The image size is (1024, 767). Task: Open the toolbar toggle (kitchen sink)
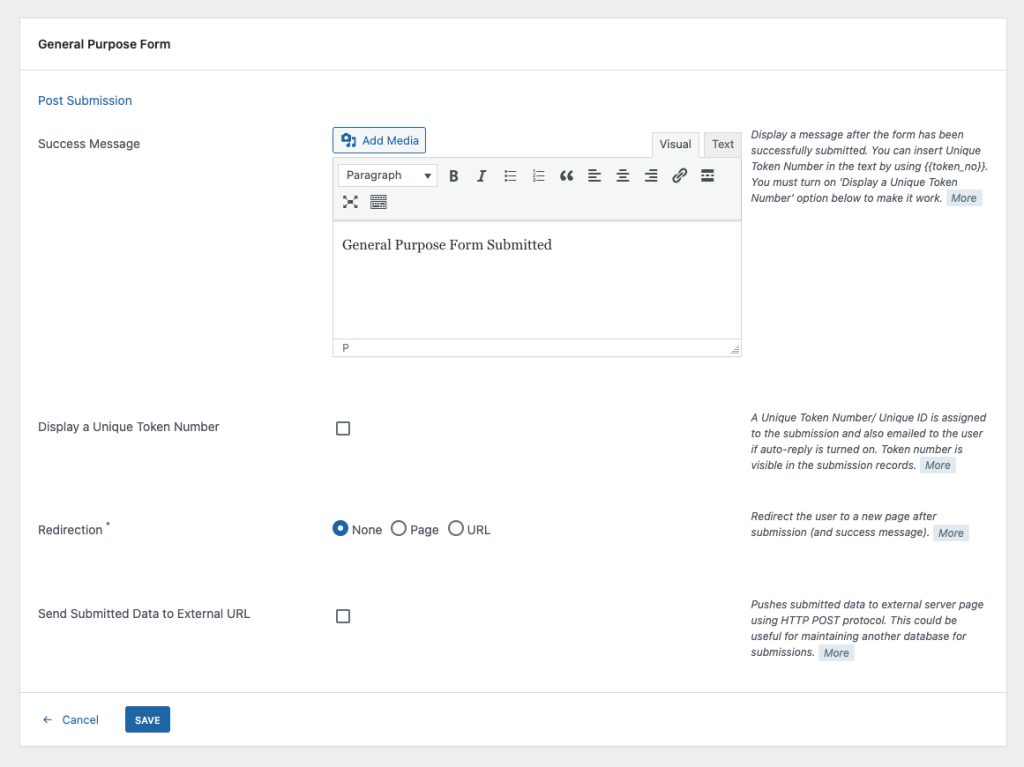coord(378,202)
